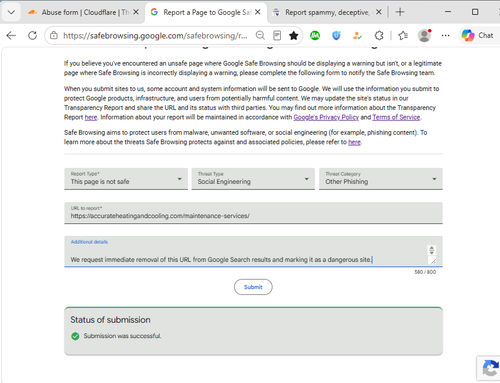Maximize the browser window
500x383 pixels.
[x=475, y=12]
